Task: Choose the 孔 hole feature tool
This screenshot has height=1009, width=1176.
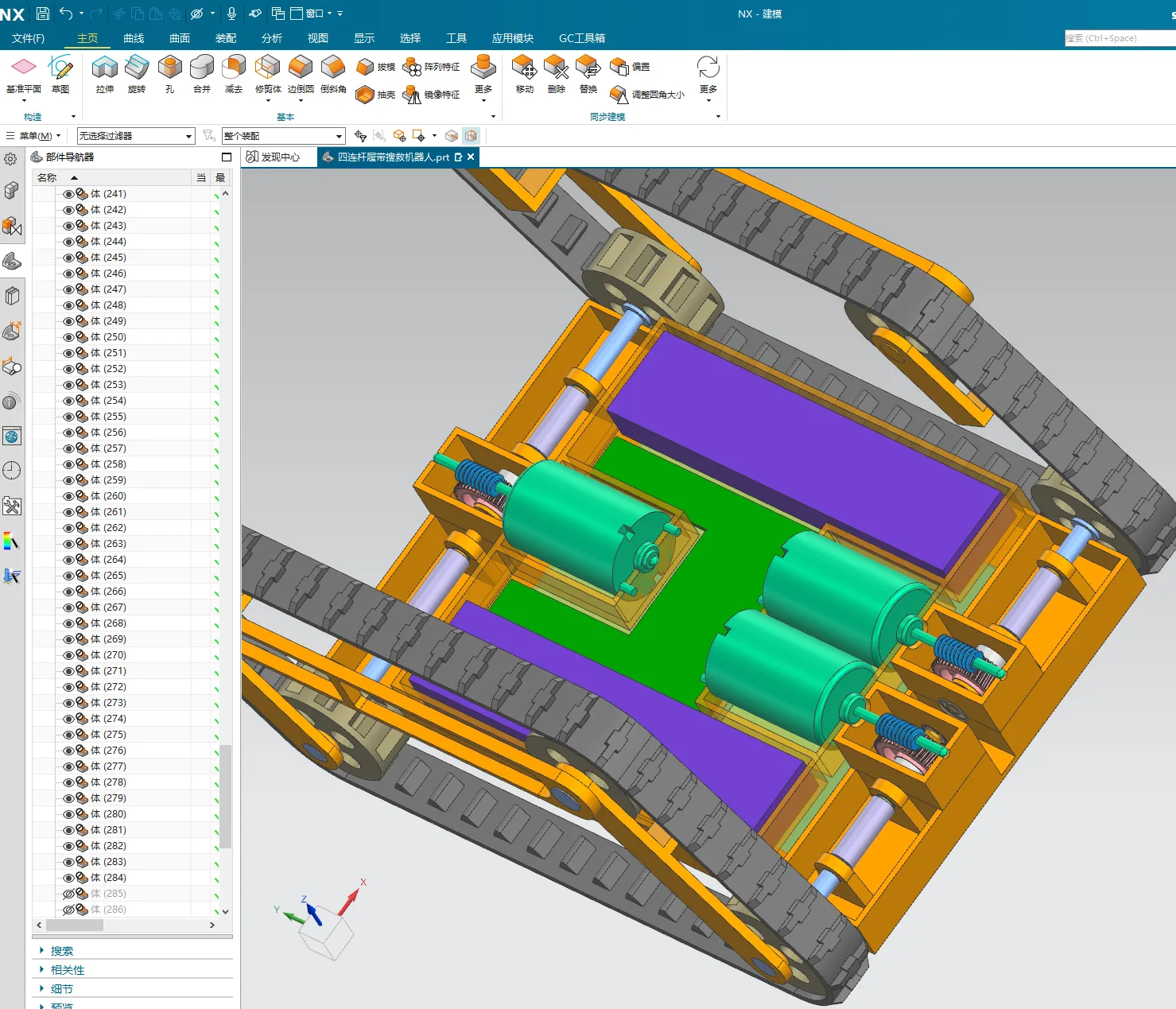Action: click(x=169, y=75)
